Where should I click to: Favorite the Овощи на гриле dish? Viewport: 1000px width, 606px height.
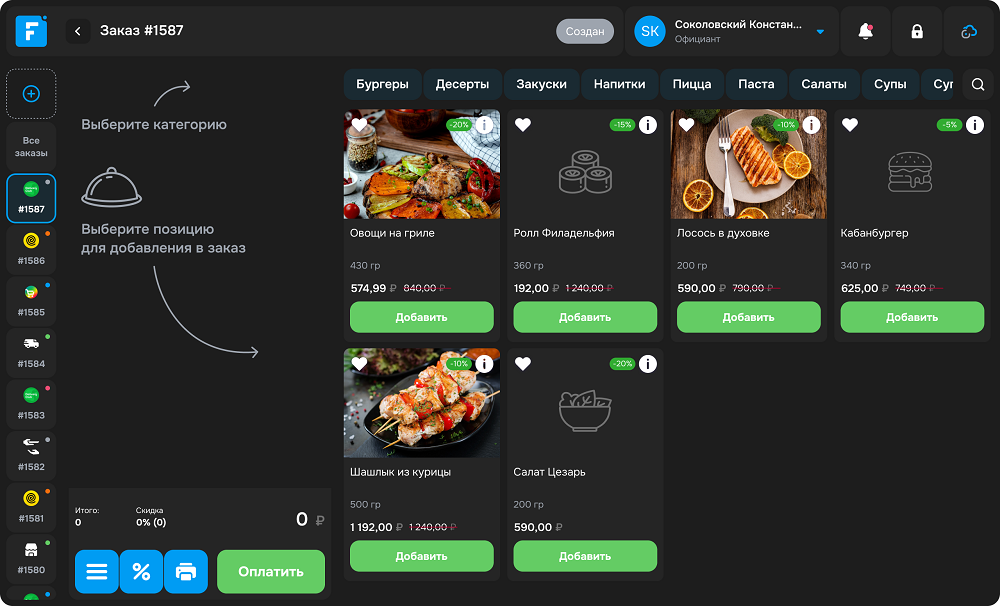tap(359, 125)
